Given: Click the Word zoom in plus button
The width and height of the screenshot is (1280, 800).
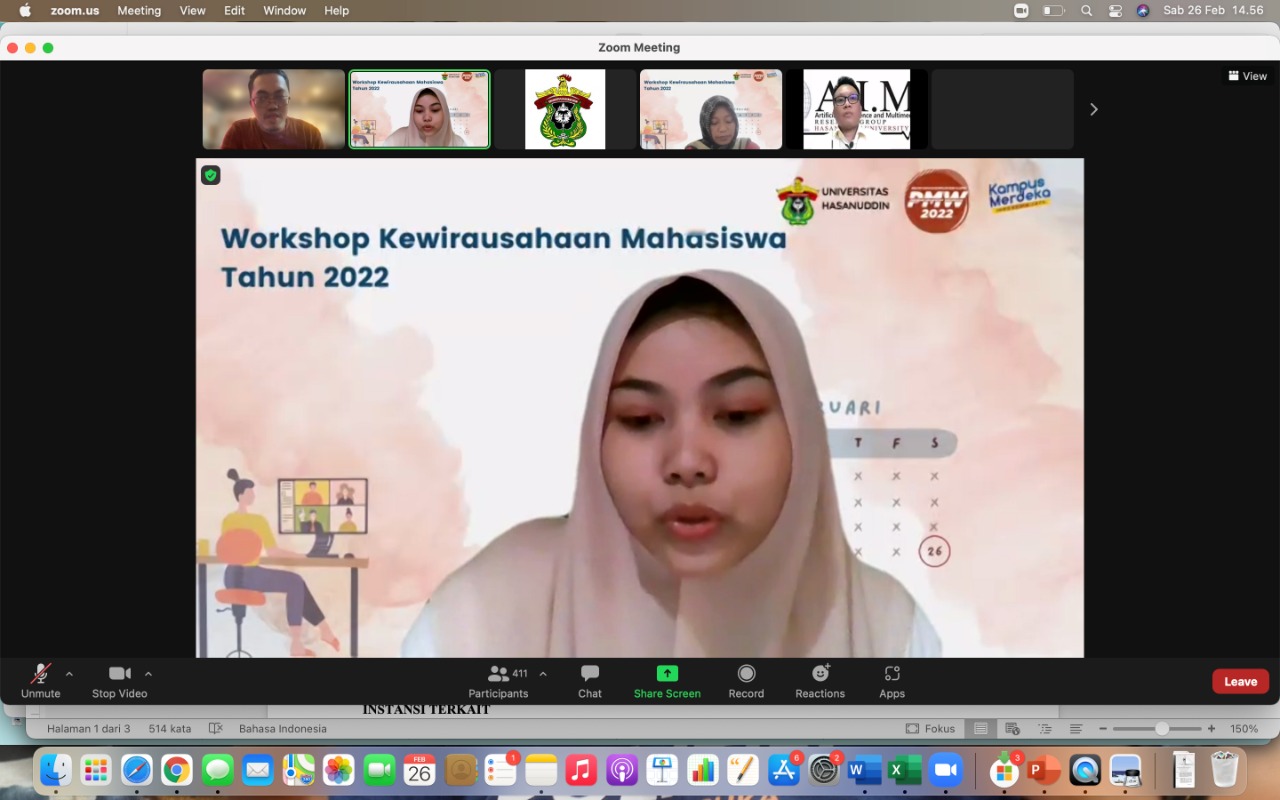Looking at the screenshot, I should 1212,729.
